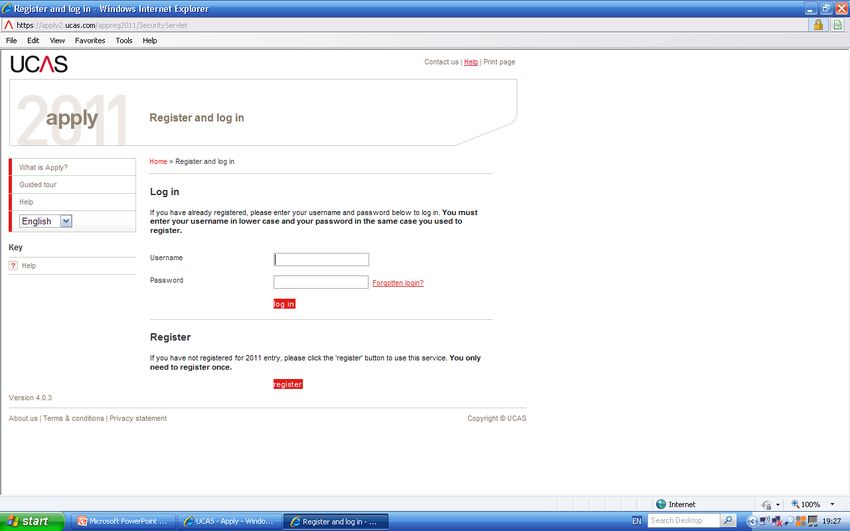Click the Contact us link
Viewport: 850px width, 531px height.
coord(441,62)
